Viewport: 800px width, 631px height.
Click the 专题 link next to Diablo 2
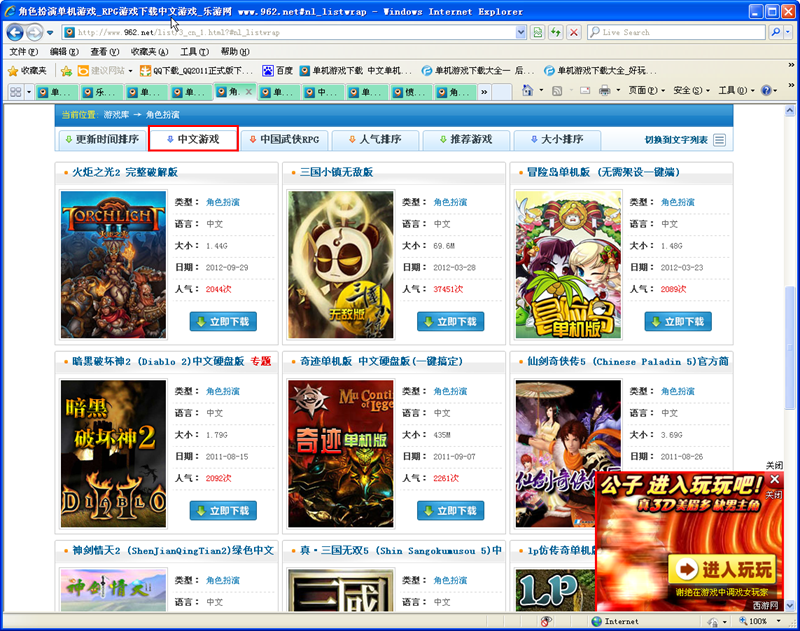pyautogui.click(x=260, y=361)
